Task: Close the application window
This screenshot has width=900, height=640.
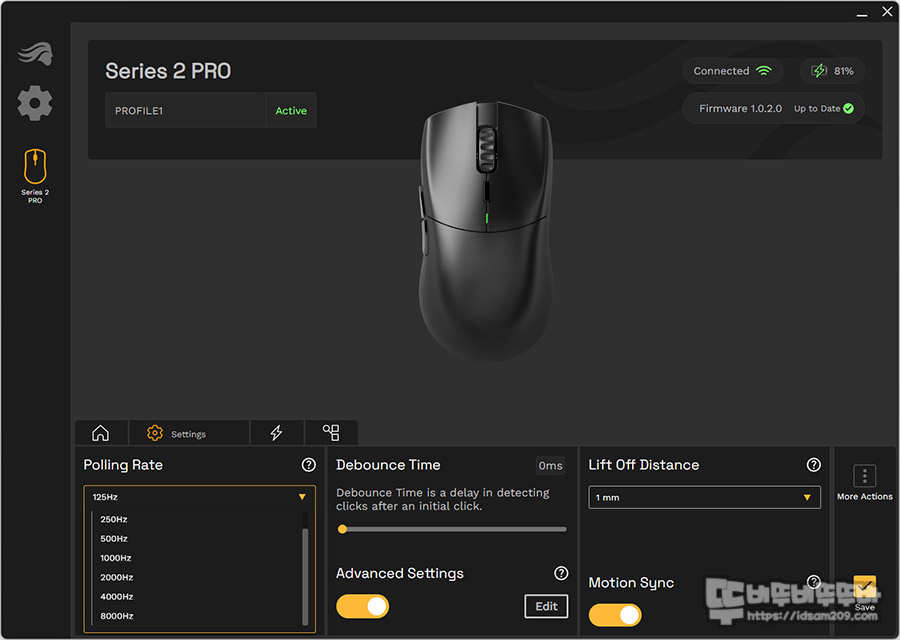Action: 887,11
